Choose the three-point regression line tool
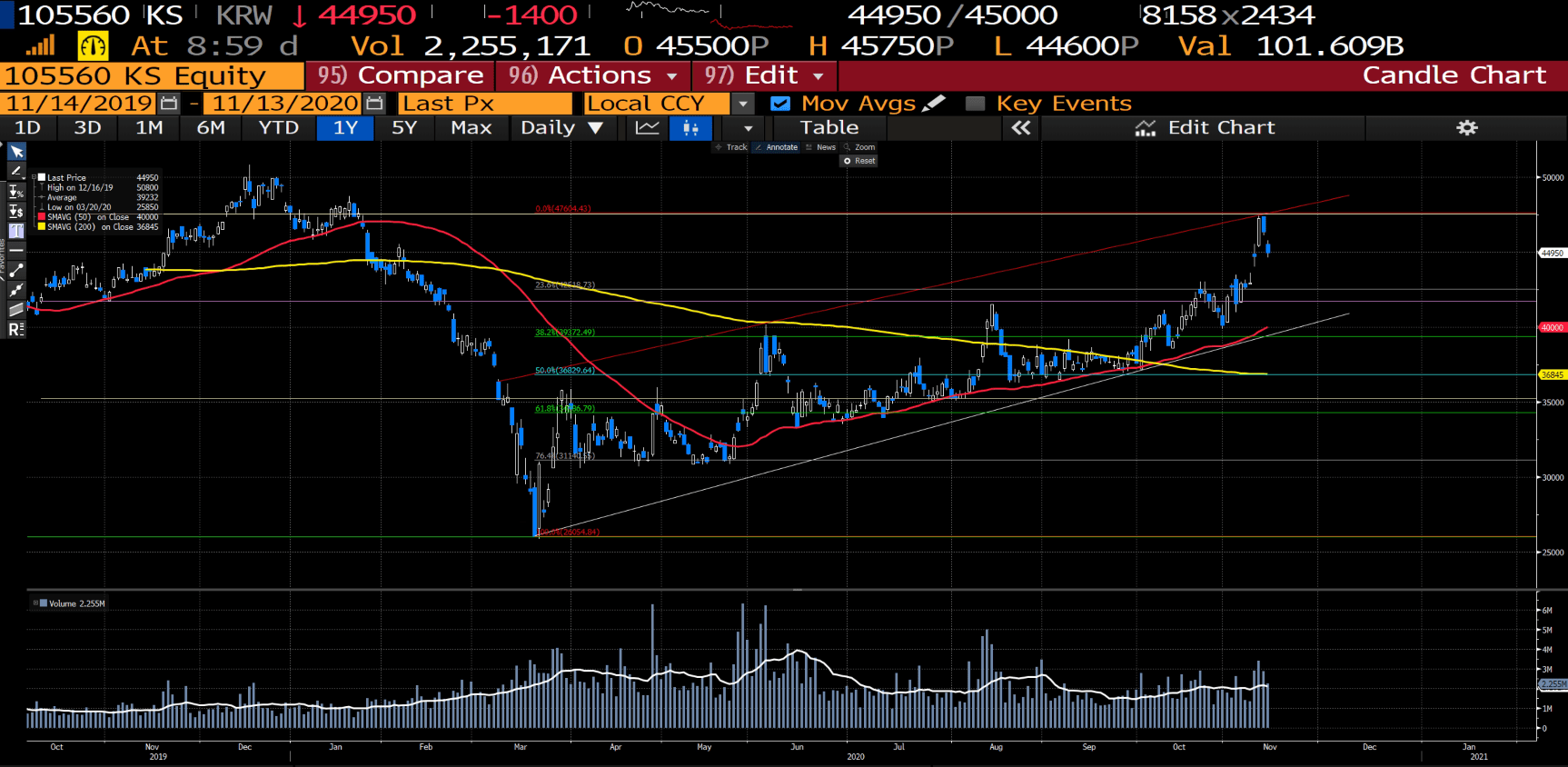1568x767 pixels. [x=16, y=290]
